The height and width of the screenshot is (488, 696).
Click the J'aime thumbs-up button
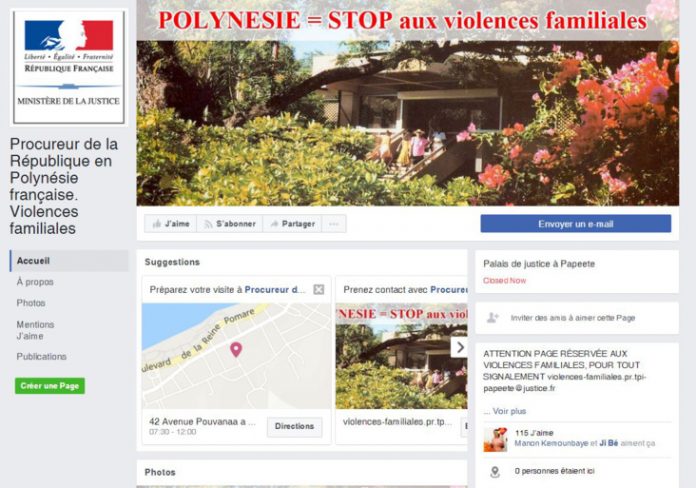[x=171, y=224]
